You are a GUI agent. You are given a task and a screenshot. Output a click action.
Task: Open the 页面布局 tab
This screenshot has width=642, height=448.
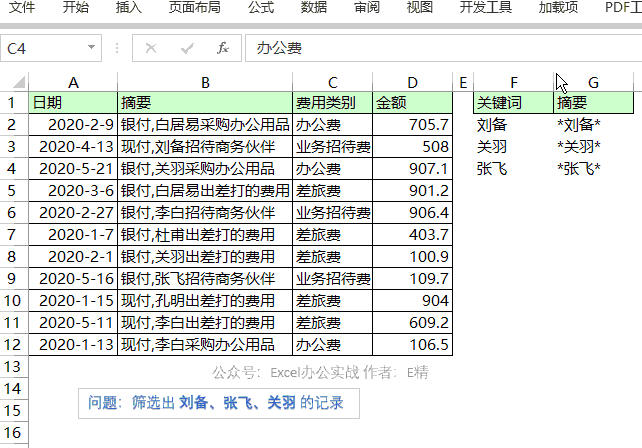pos(194,8)
